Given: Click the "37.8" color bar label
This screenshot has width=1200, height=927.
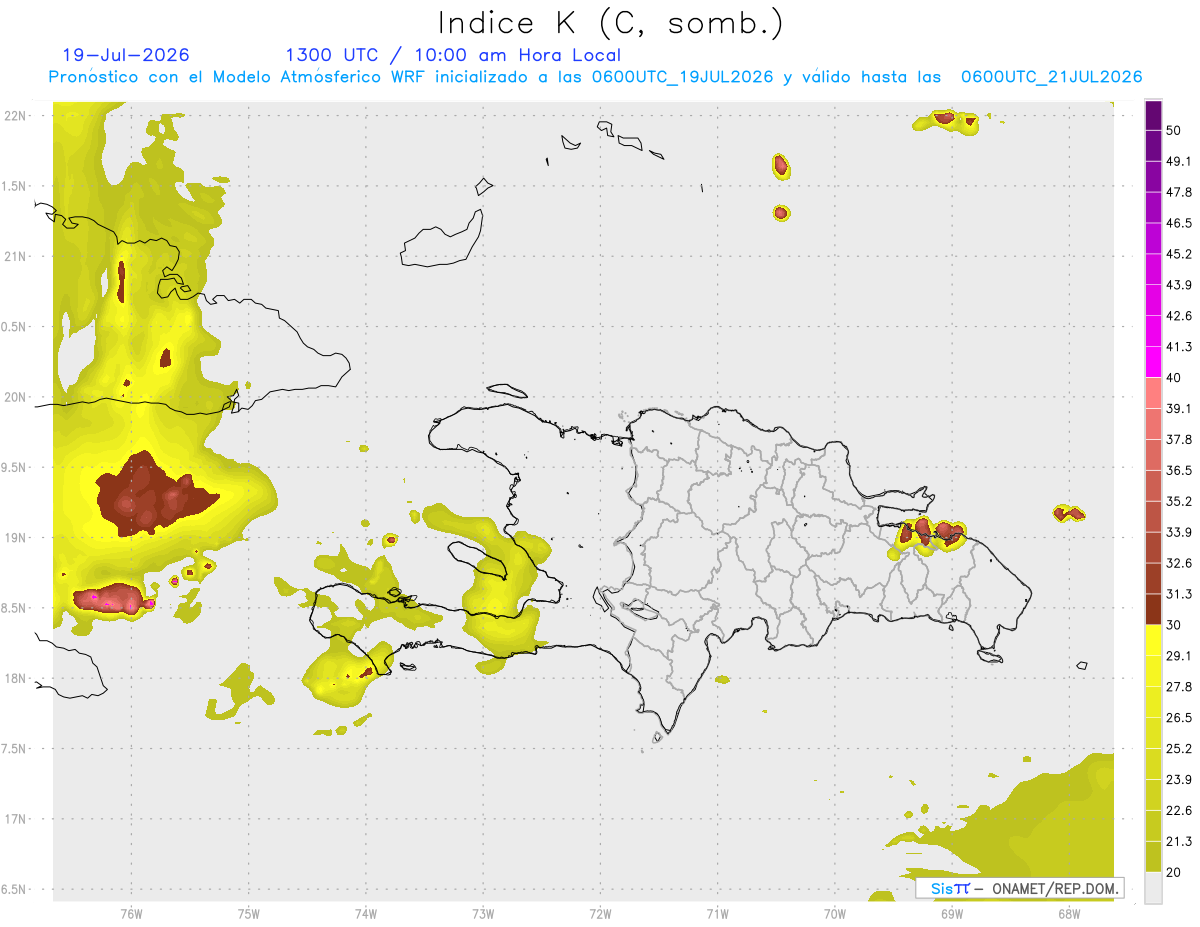Looking at the screenshot, I should tap(1179, 439).
